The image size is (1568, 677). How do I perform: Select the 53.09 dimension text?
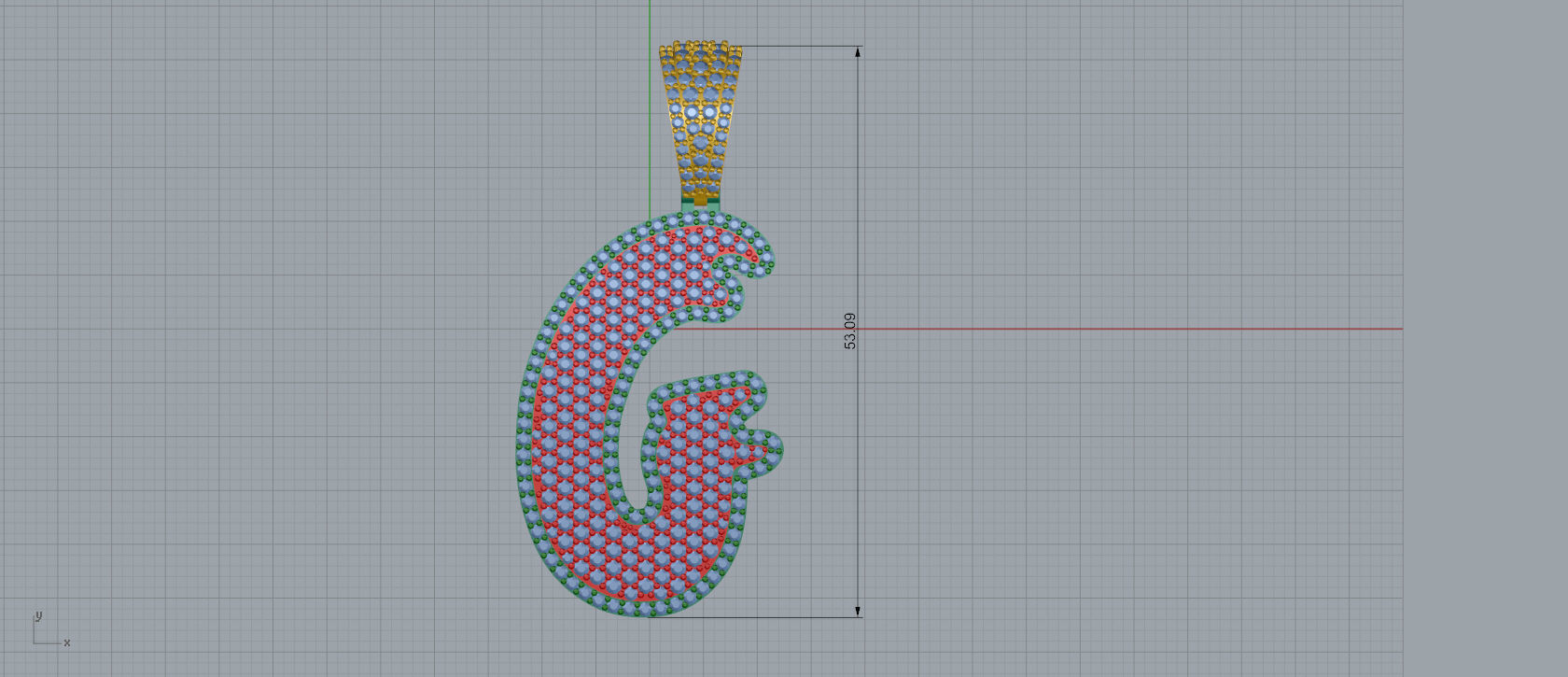[x=849, y=331]
